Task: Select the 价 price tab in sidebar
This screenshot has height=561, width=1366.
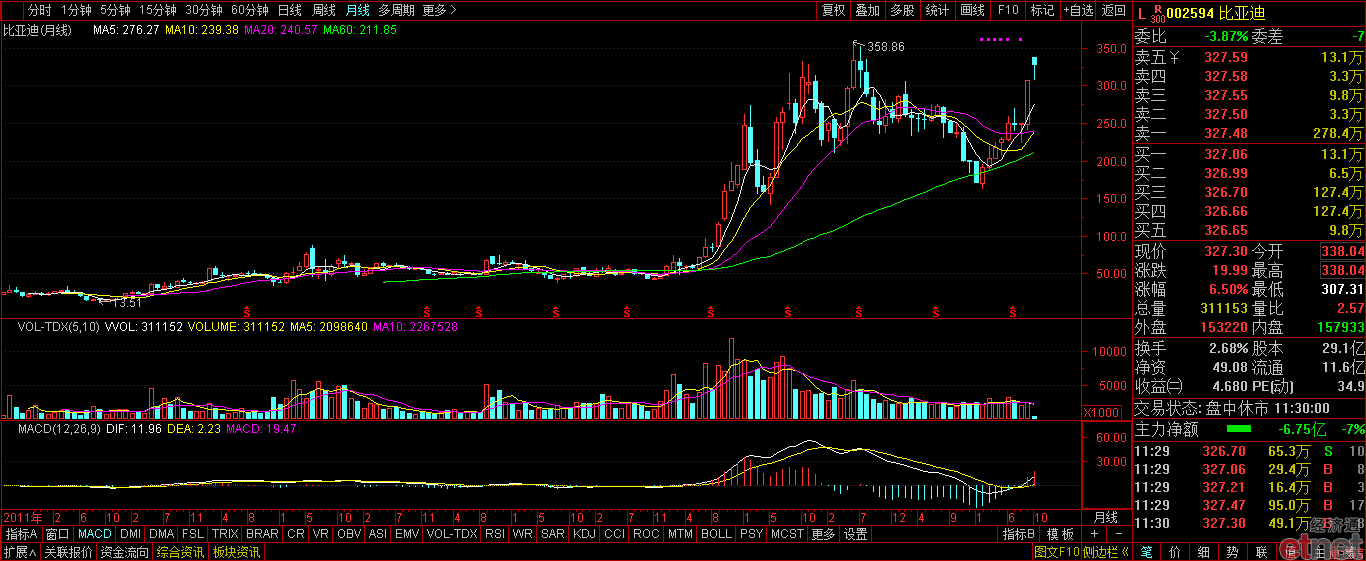Action: (1175, 552)
